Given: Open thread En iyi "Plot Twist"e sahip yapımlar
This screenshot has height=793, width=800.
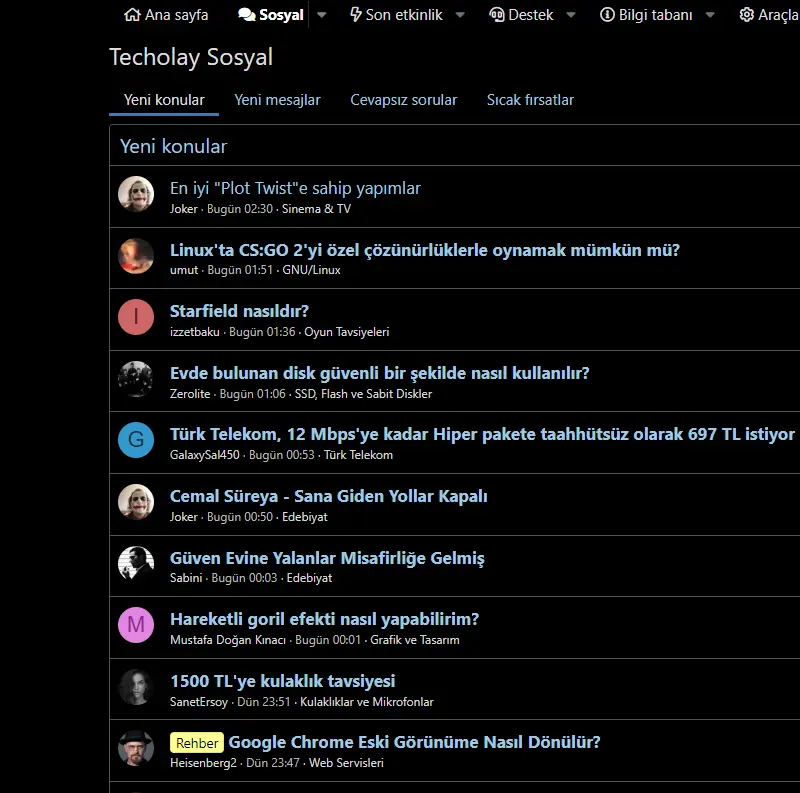Looking at the screenshot, I should (x=295, y=188).
